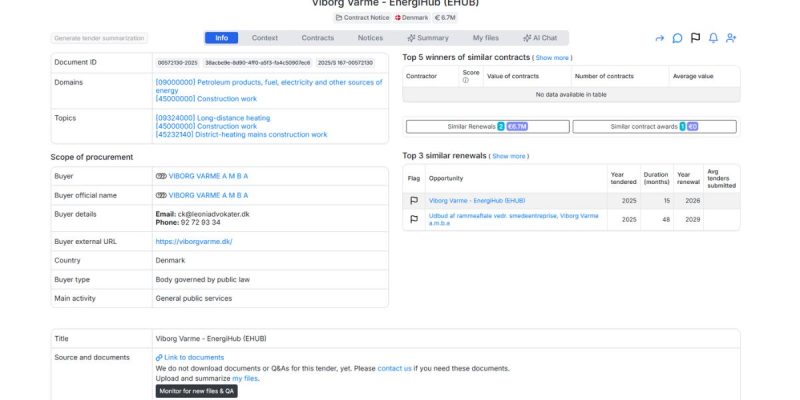The width and height of the screenshot is (800, 400).
Task: Click the contact us link
Action: pos(394,368)
